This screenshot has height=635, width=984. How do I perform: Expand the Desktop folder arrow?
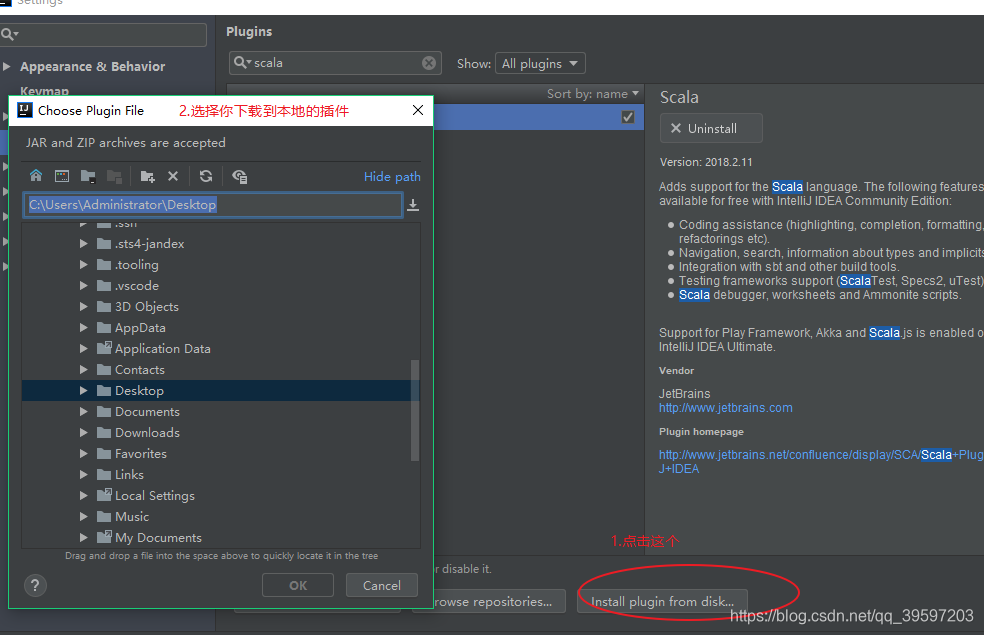coord(83,390)
